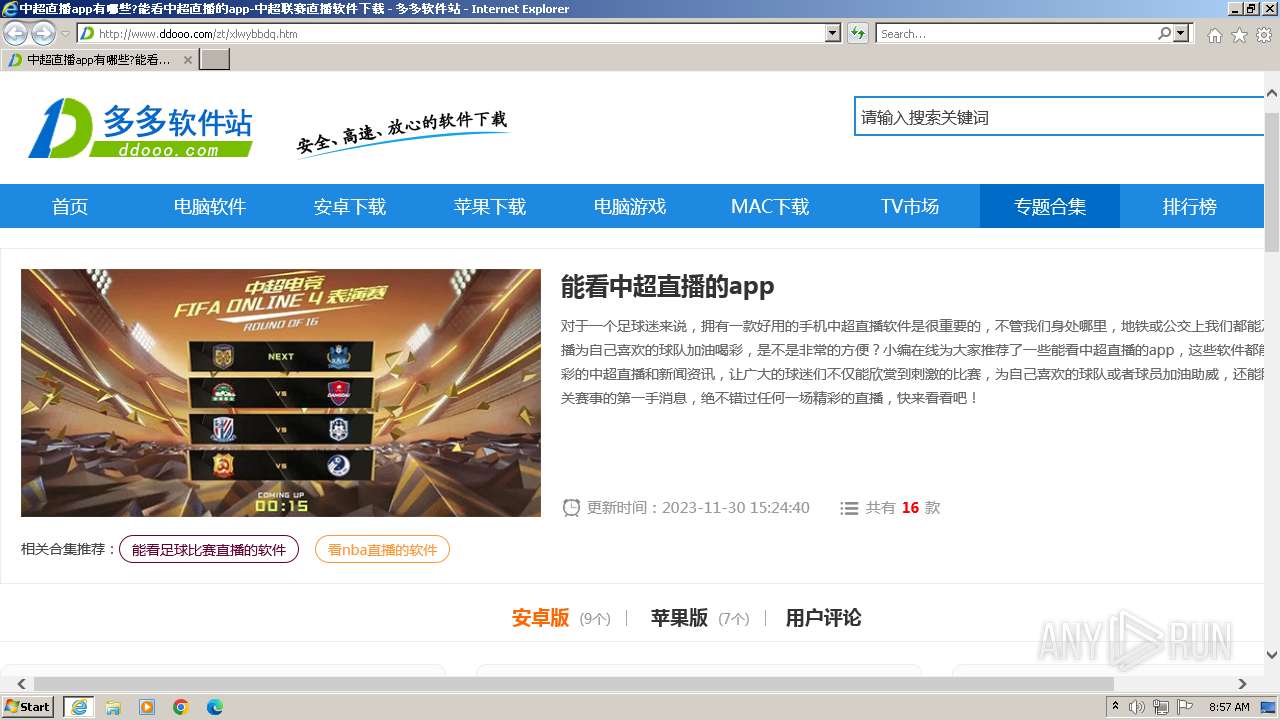The image size is (1280, 720).
Task: Open 电脑软件 navigation item
Action: tap(210, 207)
